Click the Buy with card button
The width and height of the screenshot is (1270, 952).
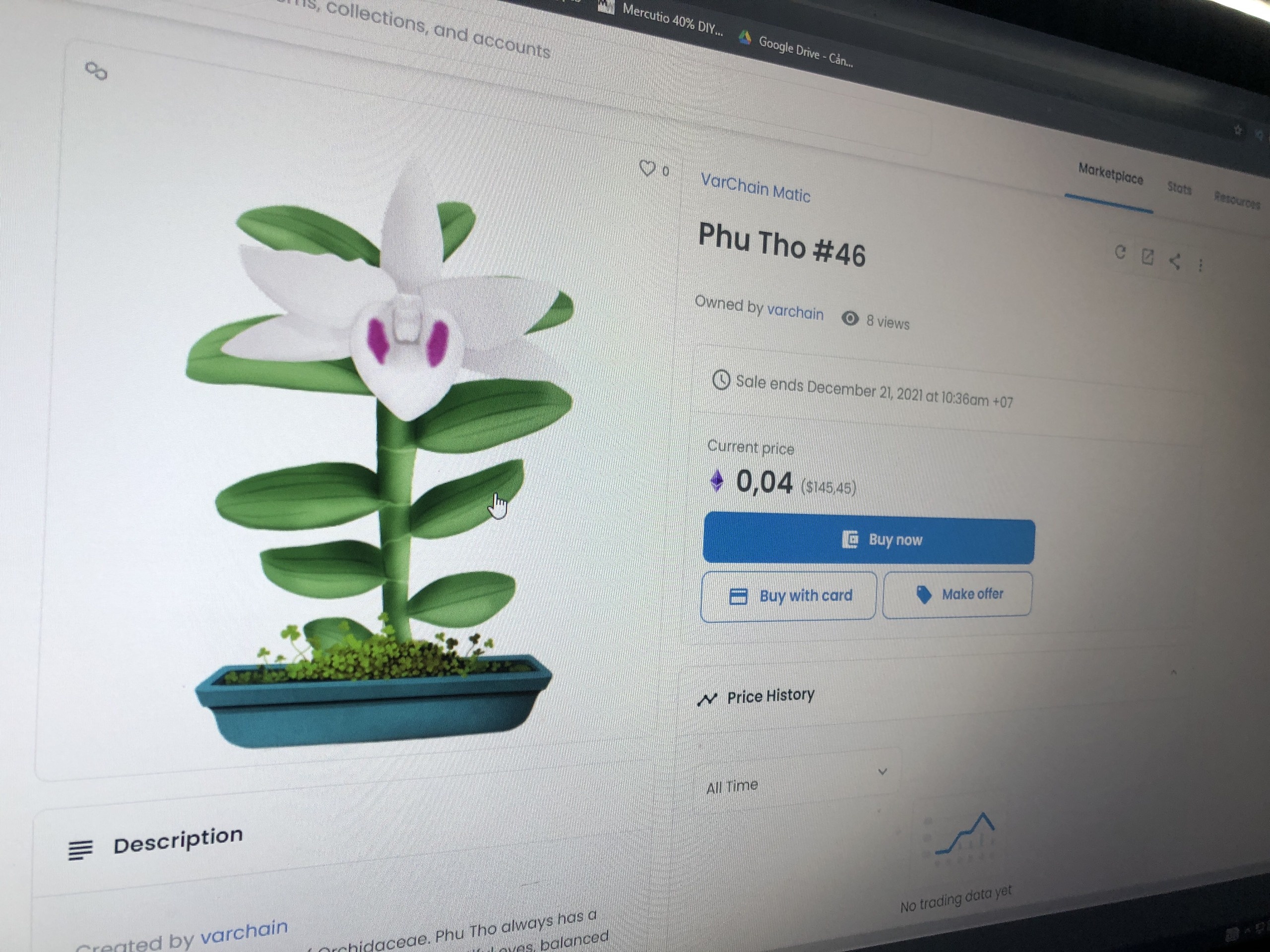(788, 595)
